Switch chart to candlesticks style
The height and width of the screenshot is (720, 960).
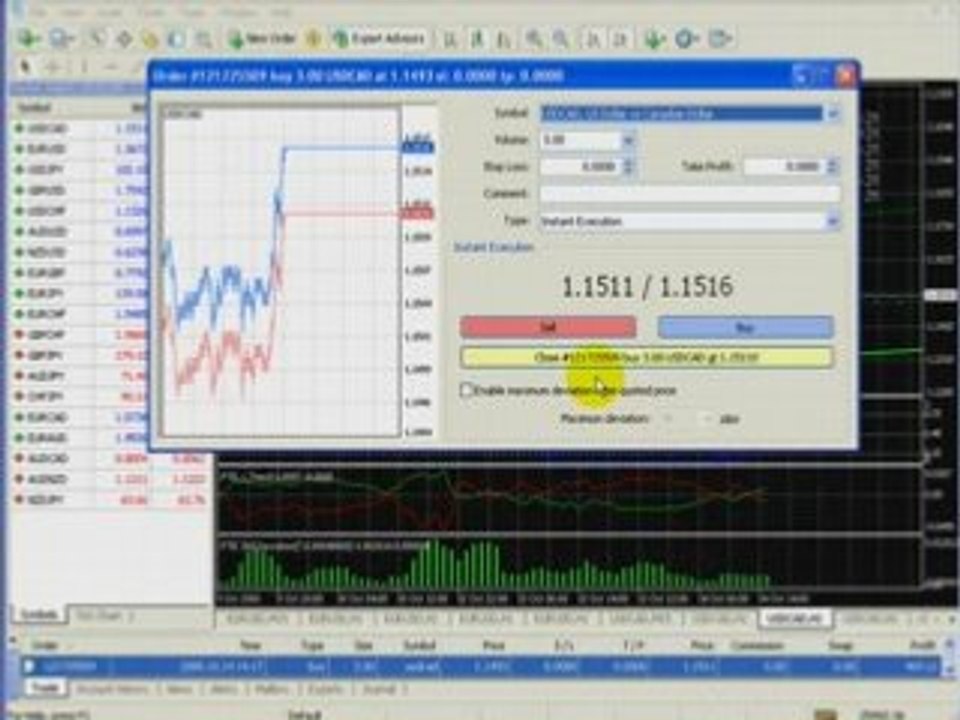click(477, 39)
